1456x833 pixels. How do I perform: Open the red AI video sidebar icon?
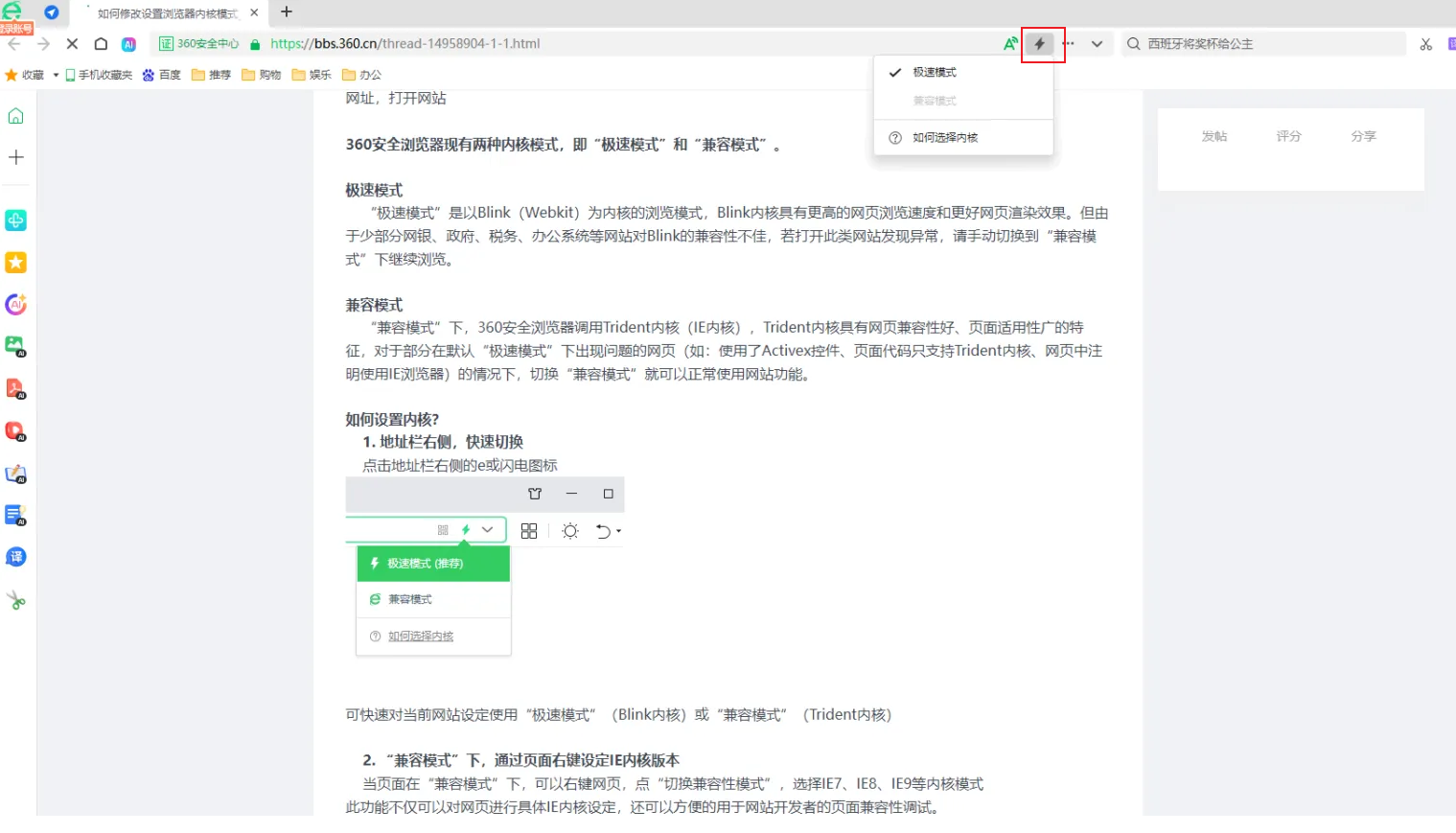point(16,431)
